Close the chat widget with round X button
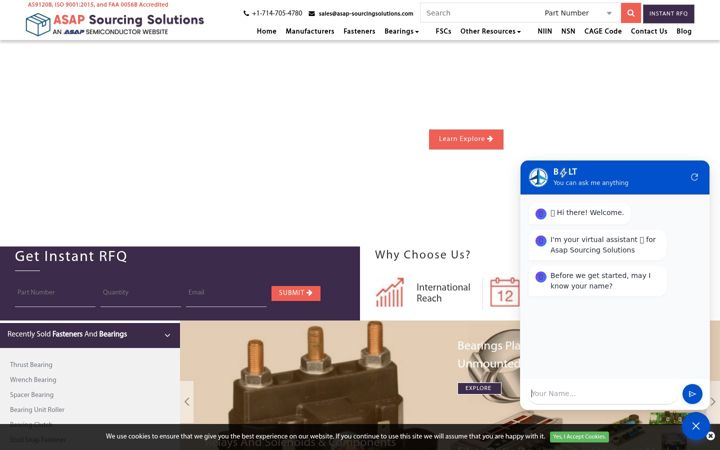The width and height of the screenshot is (720, 450). [696, 426]
